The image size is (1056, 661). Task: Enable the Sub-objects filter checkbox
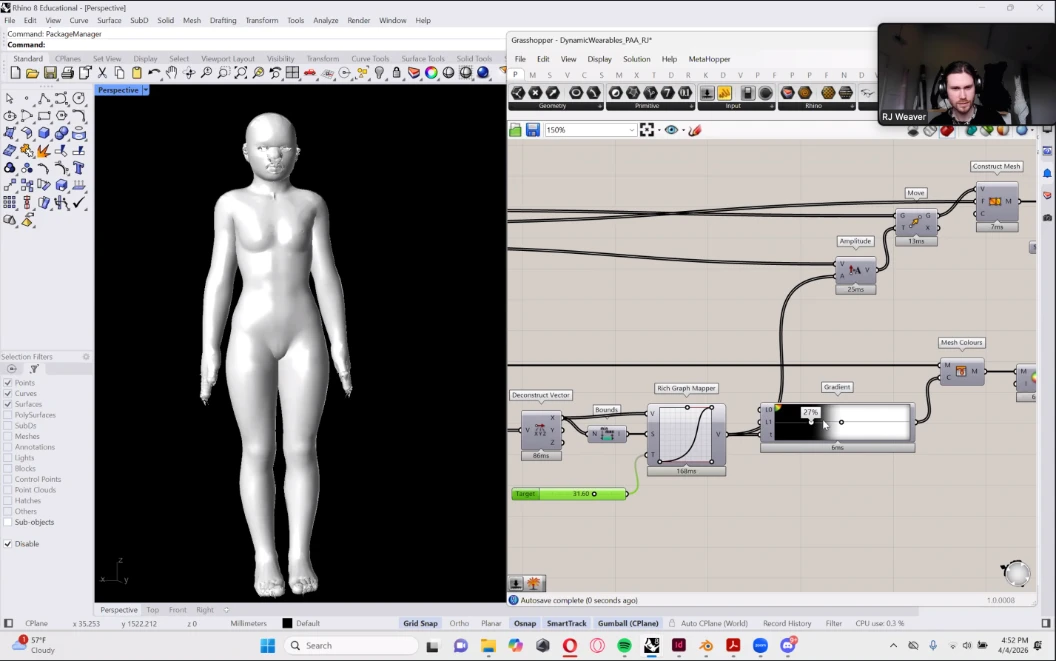pyautogui.click(x=8, y=522)
